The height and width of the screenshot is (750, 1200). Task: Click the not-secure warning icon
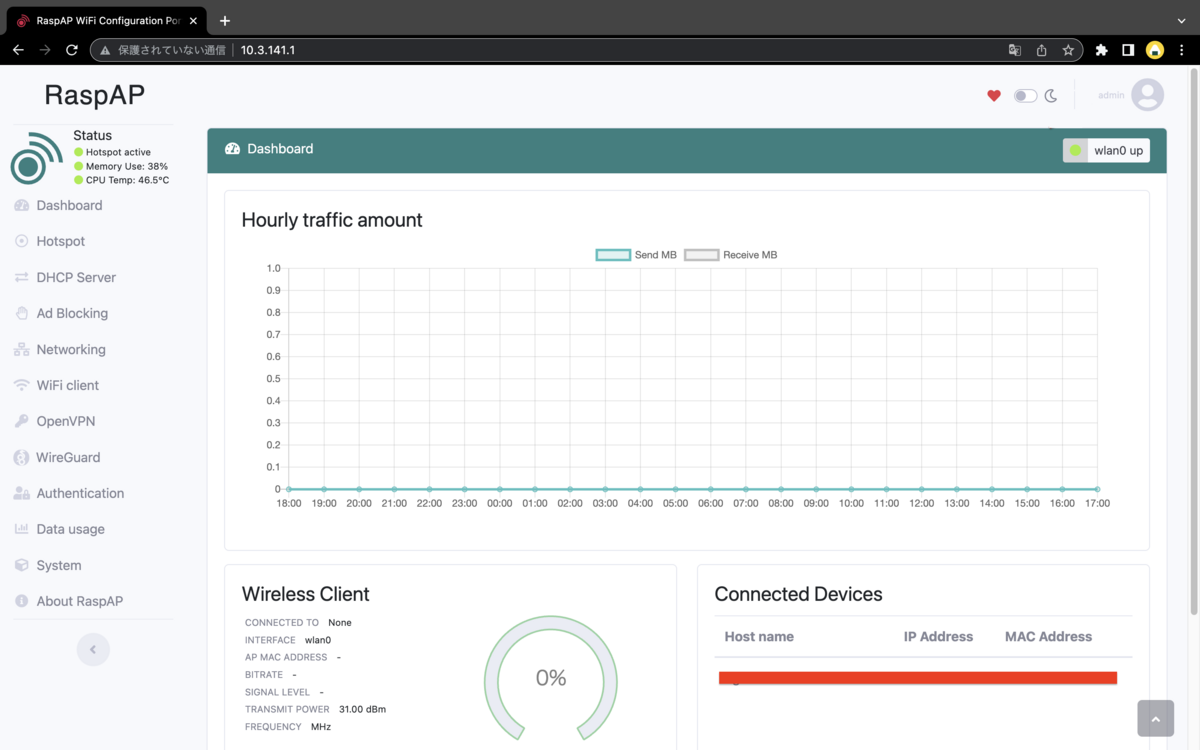click(x=105, y=50)
